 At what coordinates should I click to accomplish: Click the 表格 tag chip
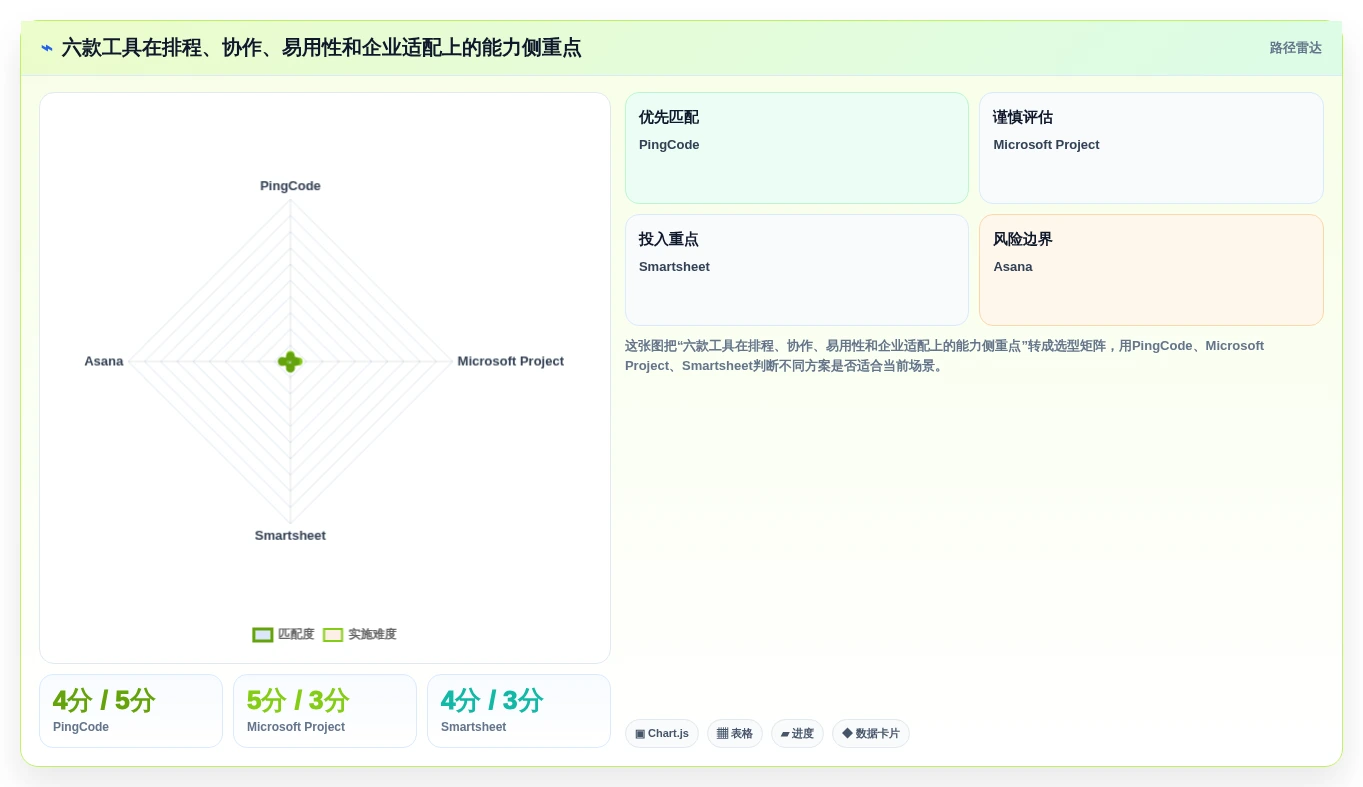735,734
